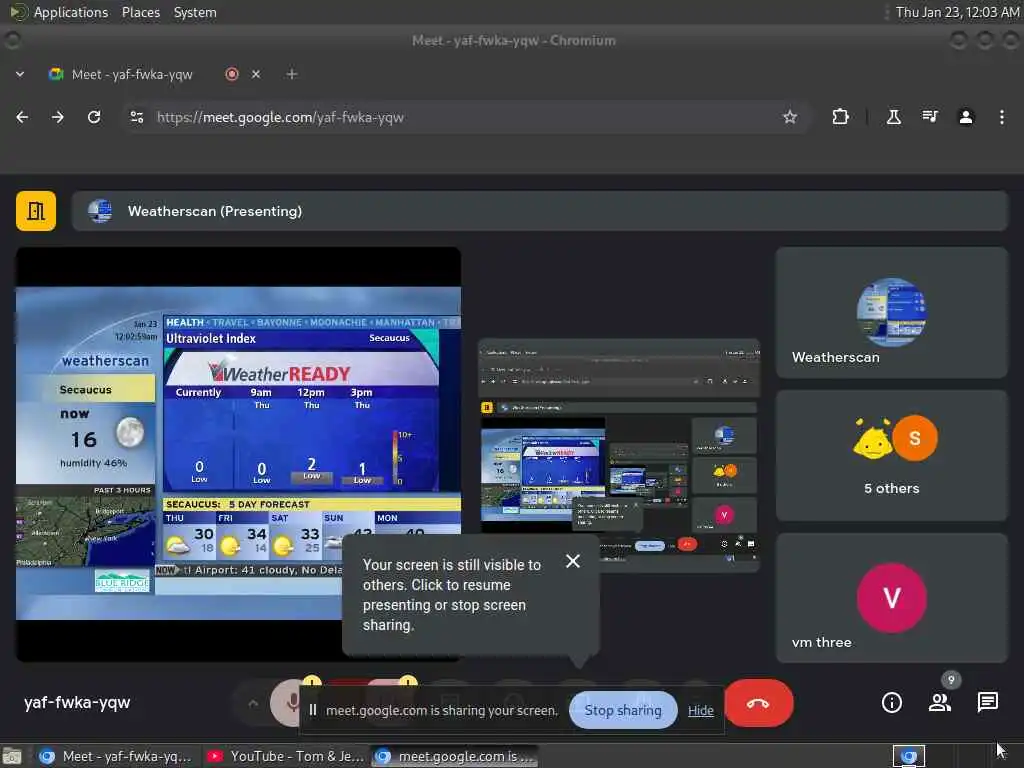Go forward using the browser forward arrow
This screenshot has width=1024, height=768.
coord(57,117)
